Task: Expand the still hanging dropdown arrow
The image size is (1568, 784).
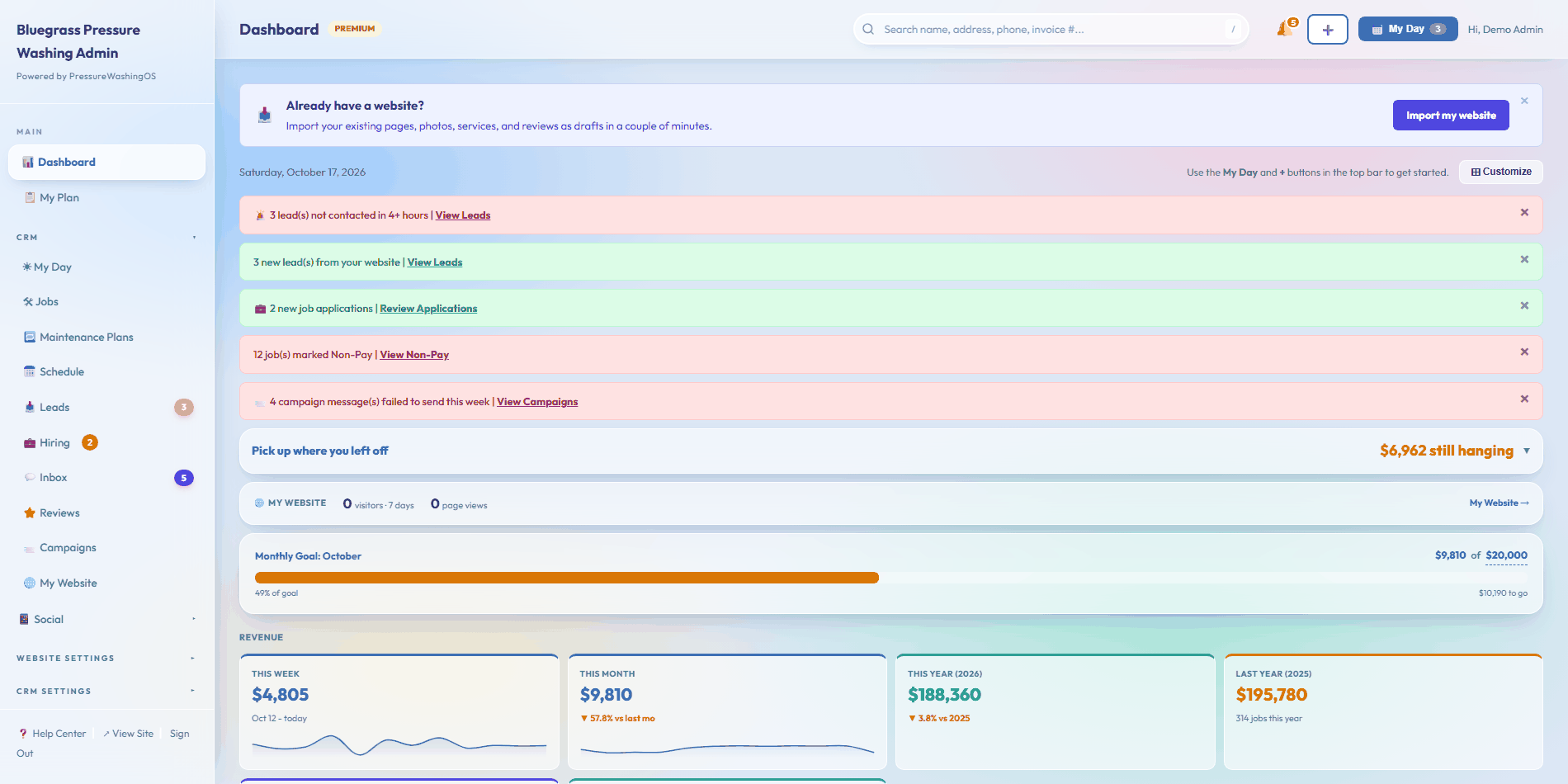Action: coord(1526,451)
